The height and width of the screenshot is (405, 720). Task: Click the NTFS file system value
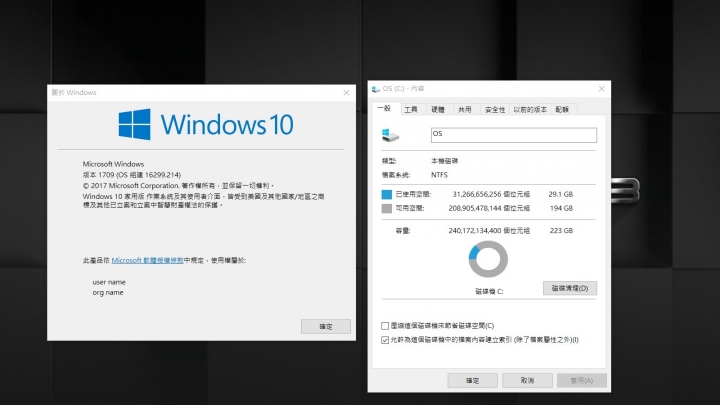point(439,175)
